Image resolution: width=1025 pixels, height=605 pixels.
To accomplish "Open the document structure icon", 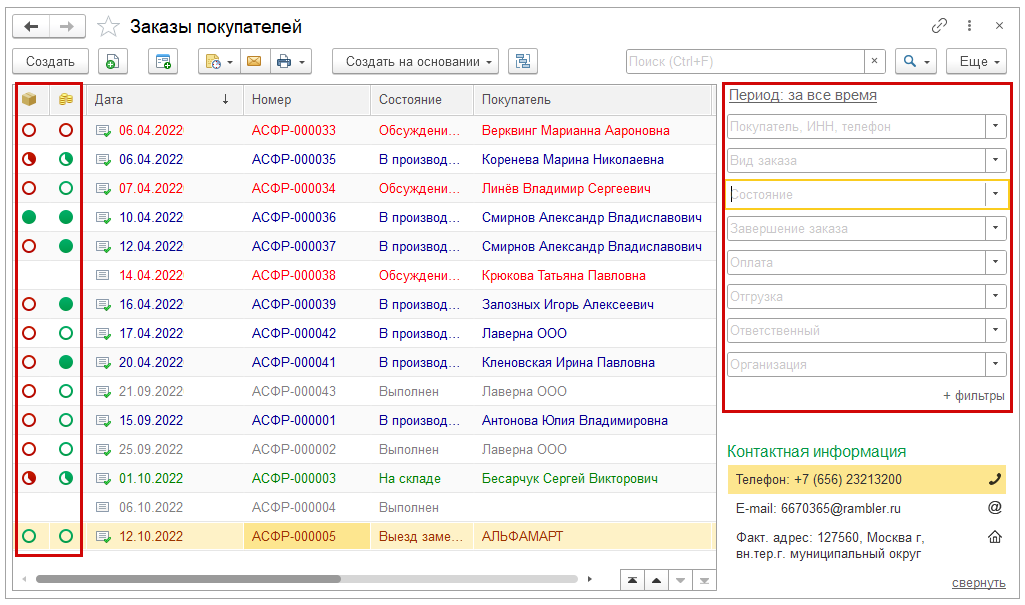I will tap(523, 61).
